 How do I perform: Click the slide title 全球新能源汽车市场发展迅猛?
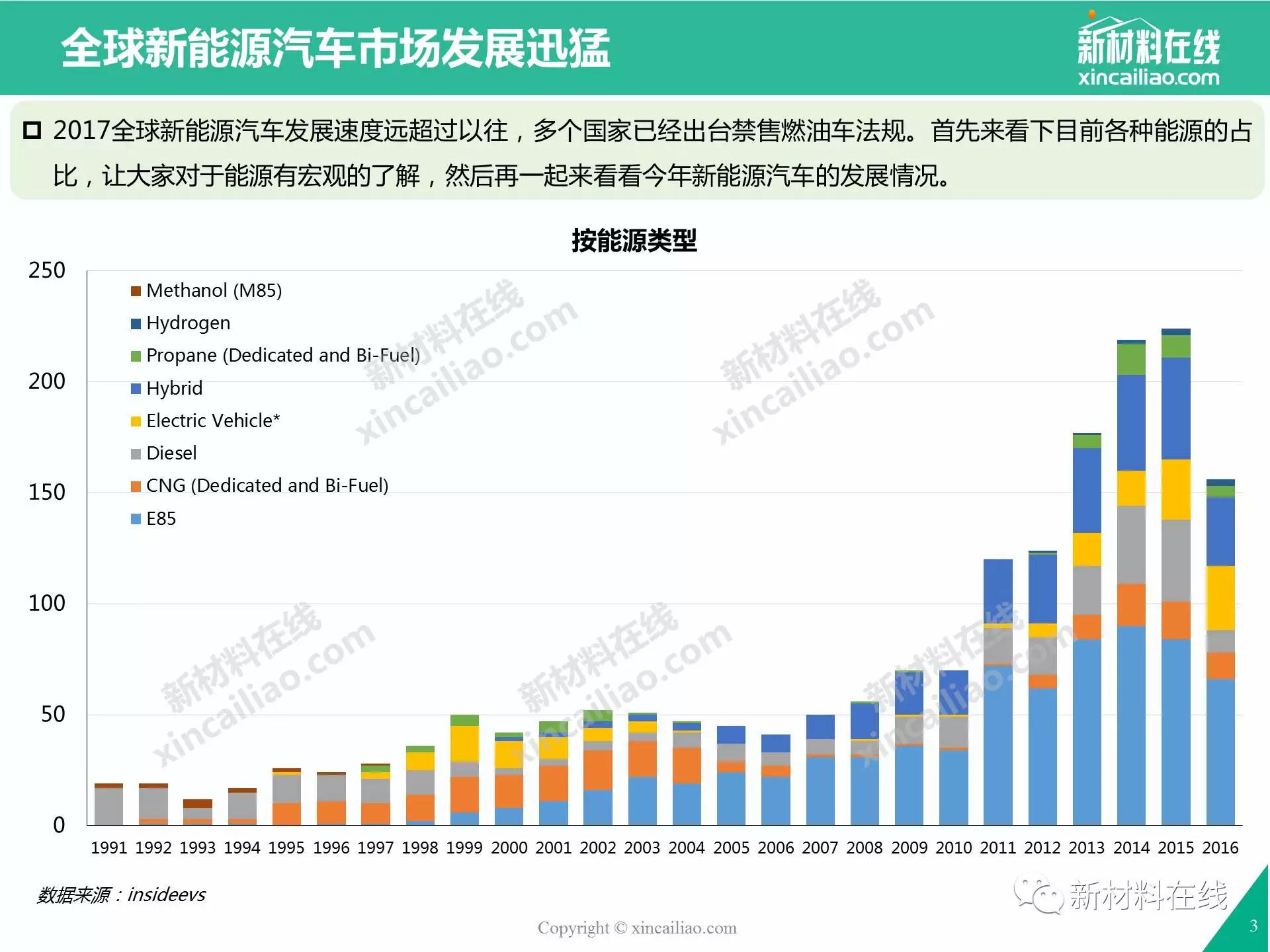(x=335, y=48)
